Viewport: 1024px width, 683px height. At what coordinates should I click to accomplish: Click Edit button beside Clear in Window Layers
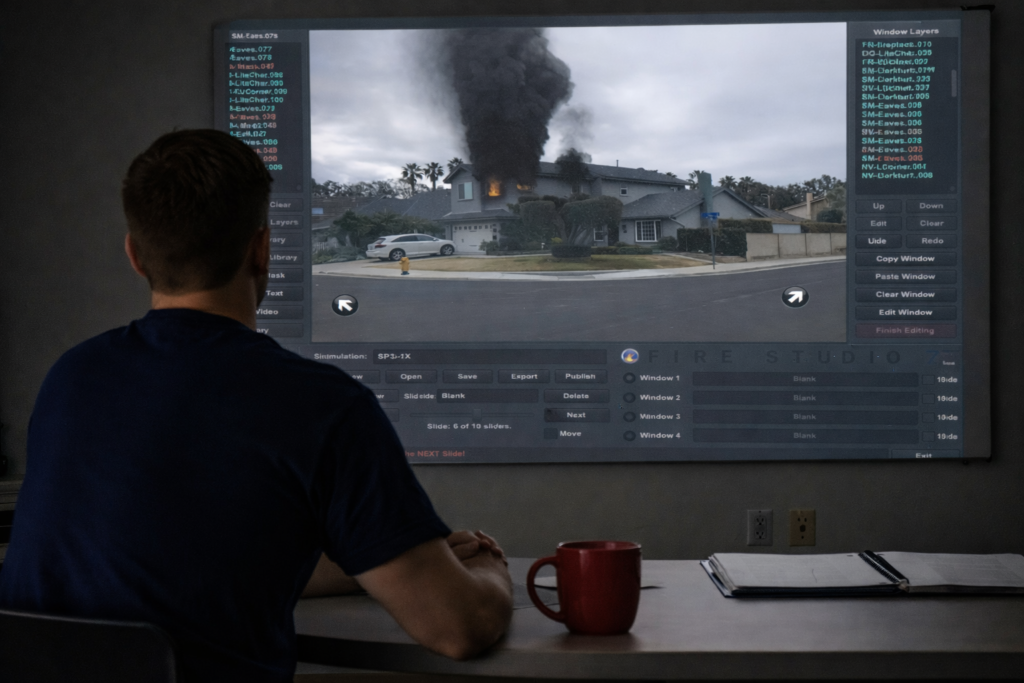878,223
